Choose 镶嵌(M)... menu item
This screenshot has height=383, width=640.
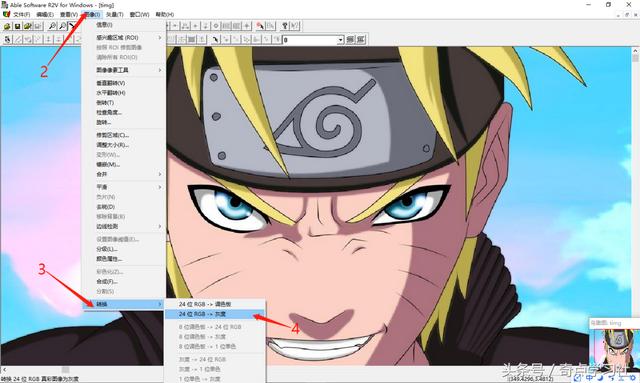tap(124, 165)
